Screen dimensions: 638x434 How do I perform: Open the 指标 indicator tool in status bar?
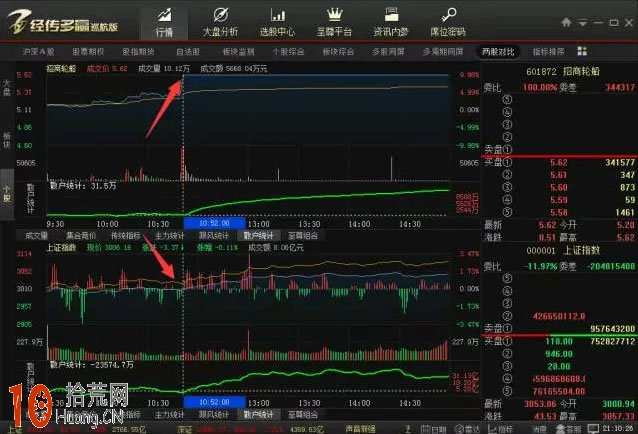tap(500, 429)
